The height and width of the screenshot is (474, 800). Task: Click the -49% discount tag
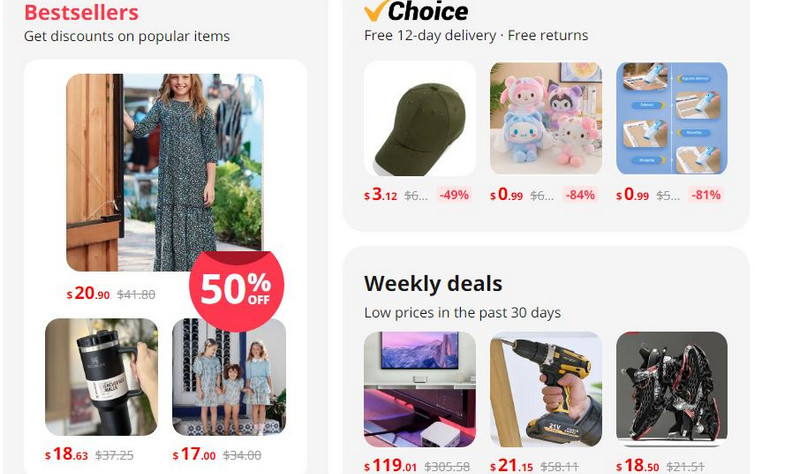(x=454, y=195)
